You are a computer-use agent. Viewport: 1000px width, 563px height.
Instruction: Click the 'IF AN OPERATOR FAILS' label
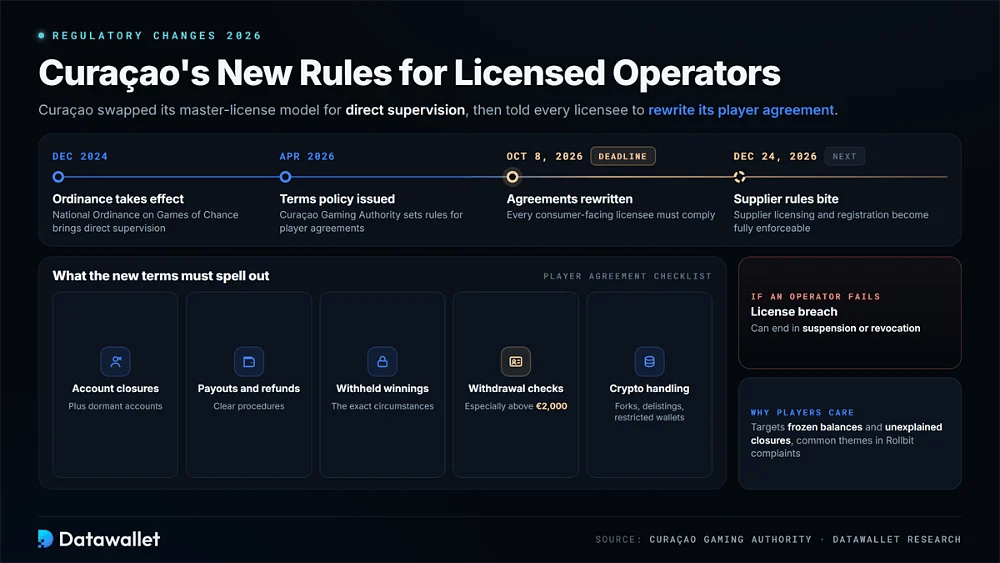pyautogui.click(x=815, y=296)
